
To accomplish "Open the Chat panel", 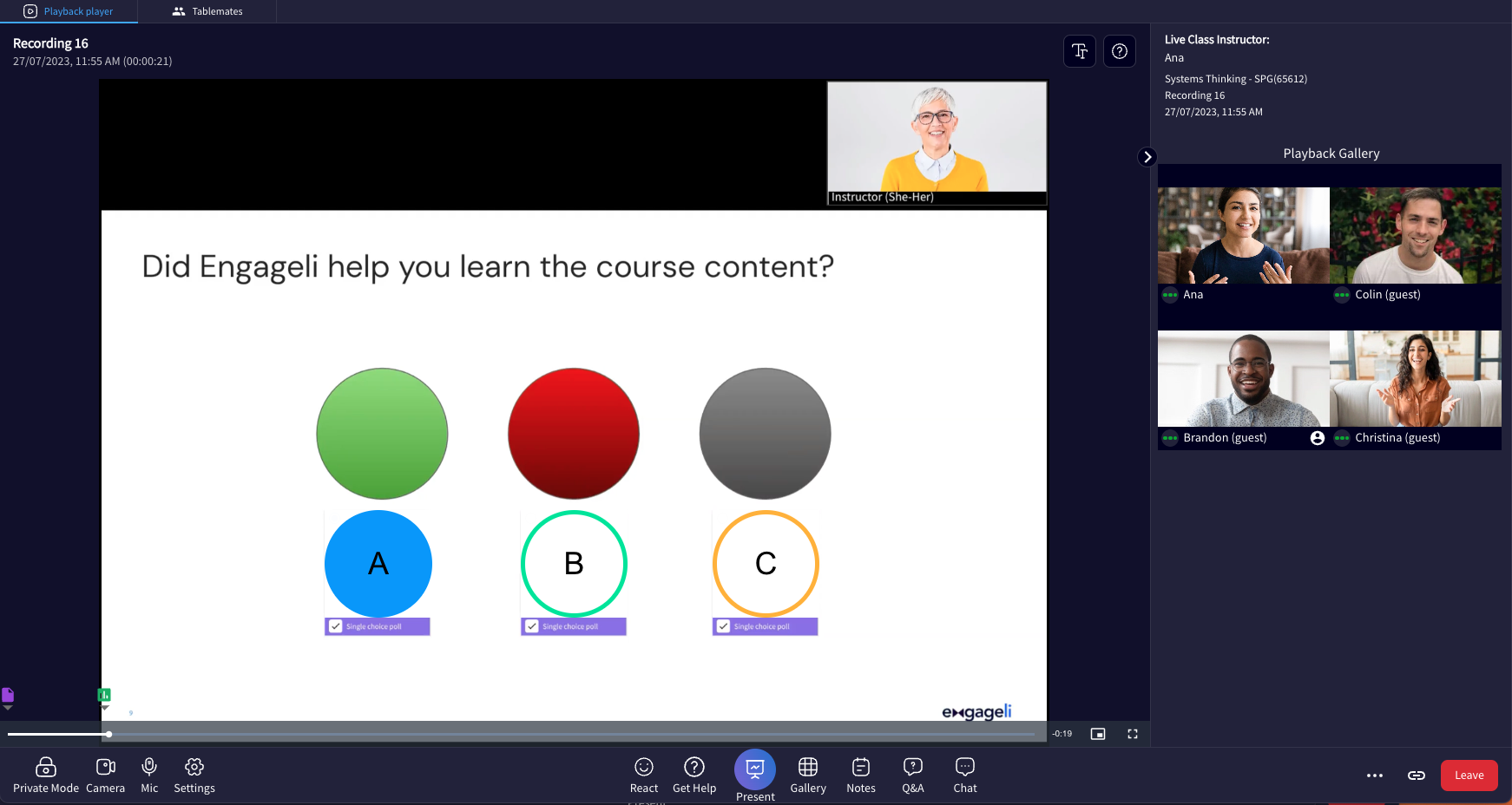I will [x=964, y=775].
